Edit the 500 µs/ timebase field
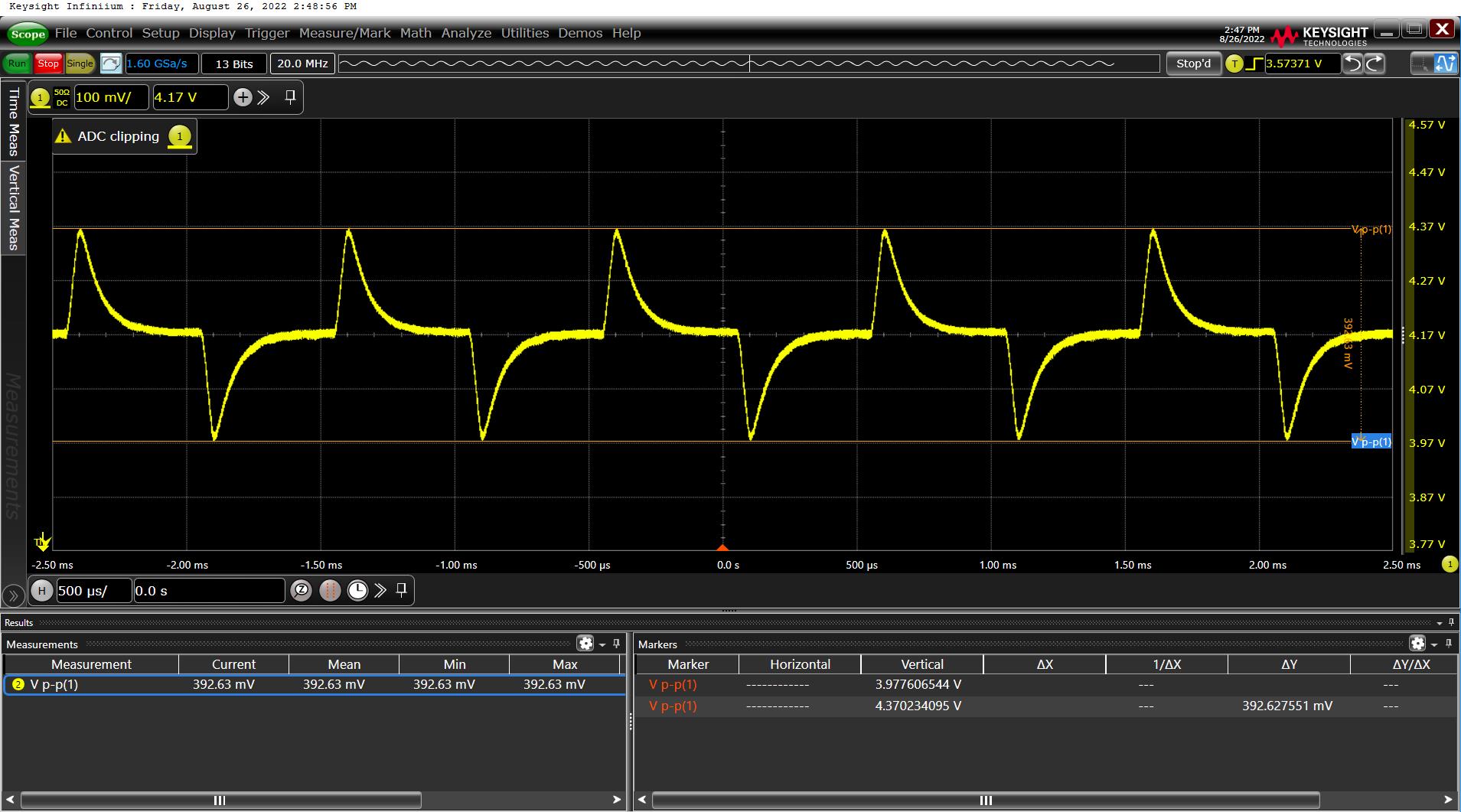1461x812 pixels. 93,591
